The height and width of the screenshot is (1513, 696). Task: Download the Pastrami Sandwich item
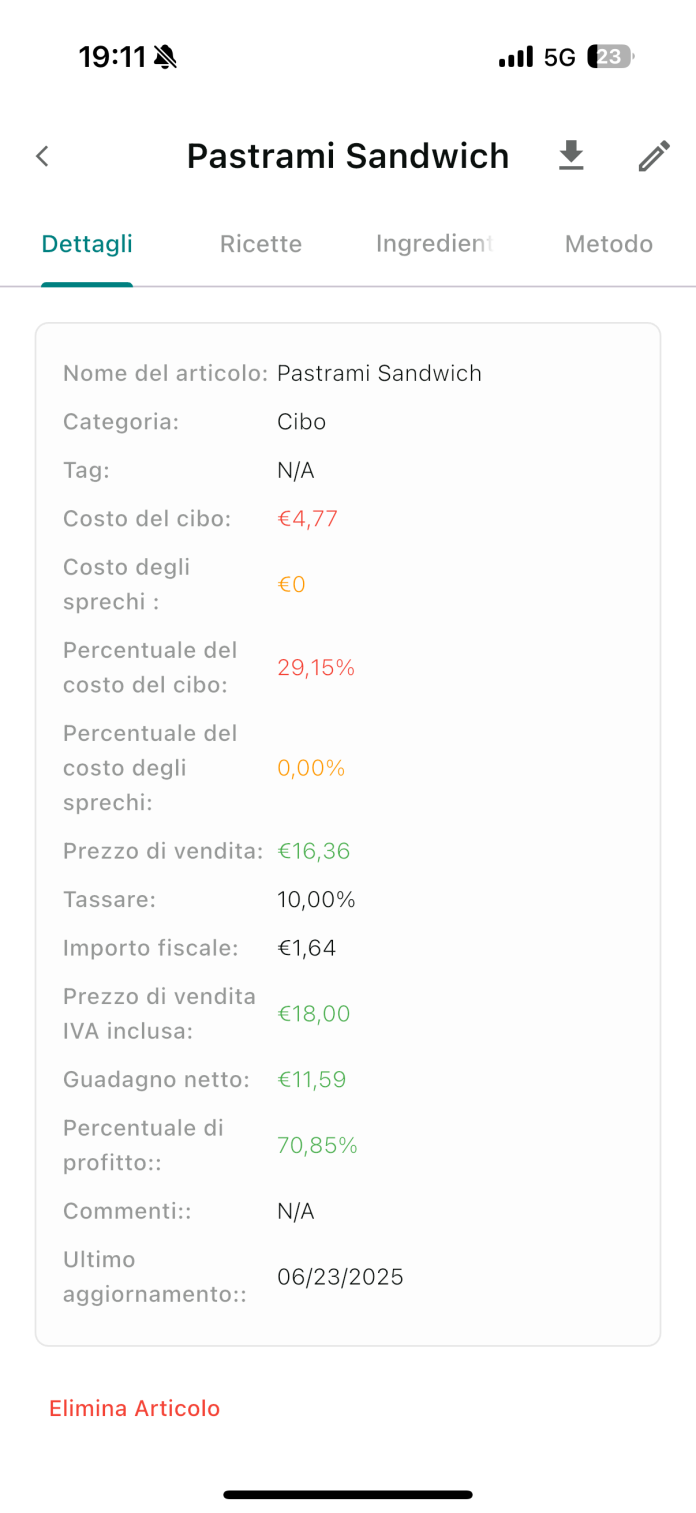571,156
